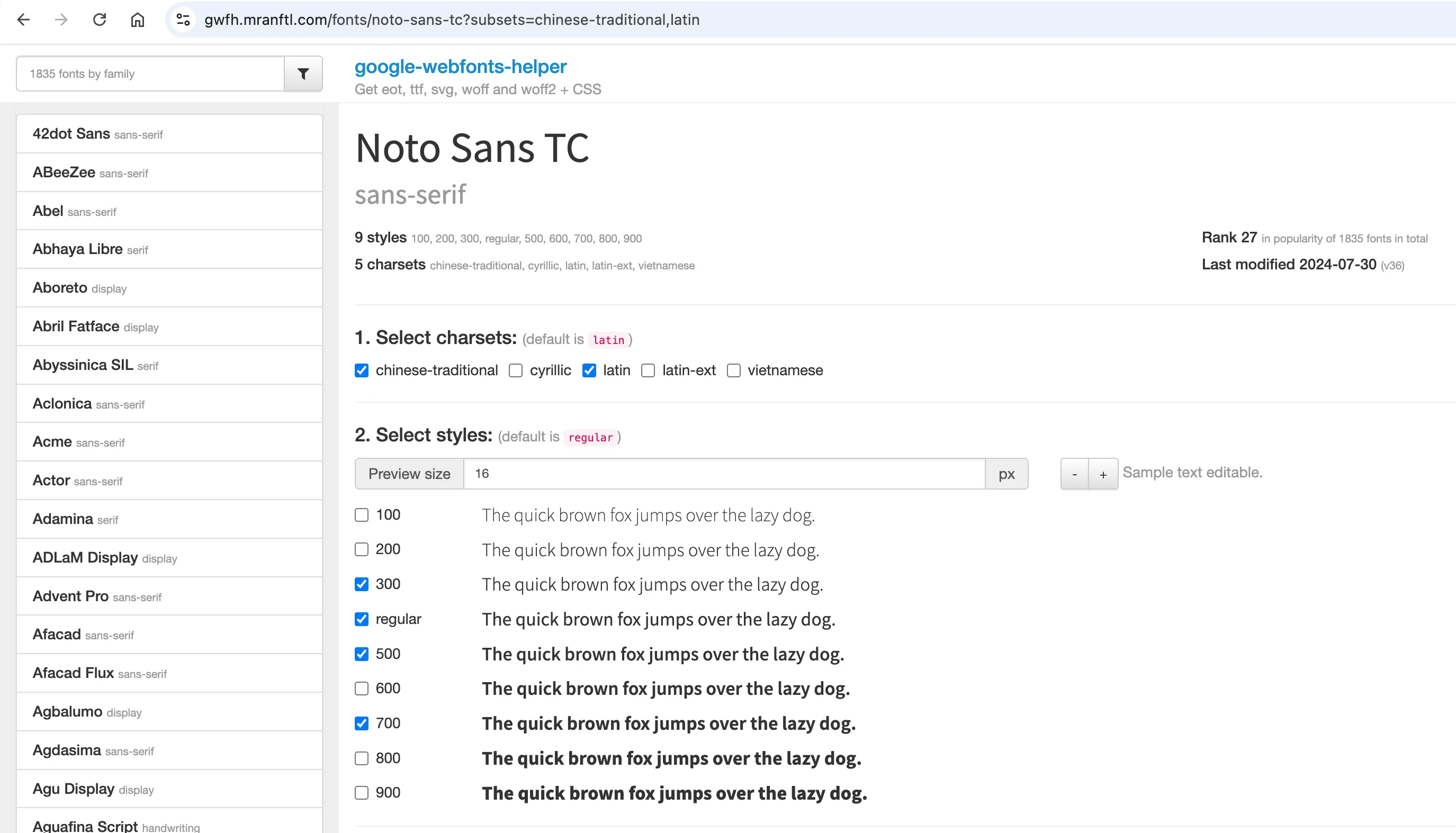Disable the chinese-traditional charset
The height and width of the screenshot is (833, 1456).
click(361, 371)
